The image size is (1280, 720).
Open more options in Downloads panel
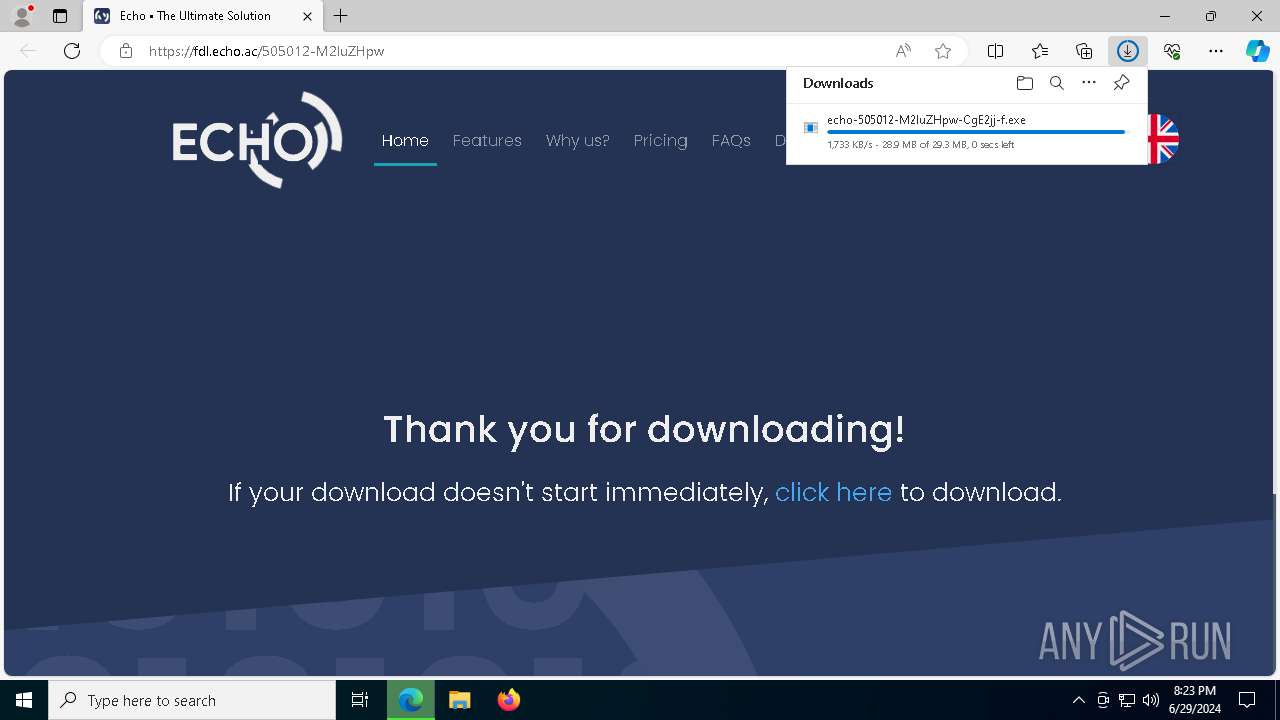1089,83
